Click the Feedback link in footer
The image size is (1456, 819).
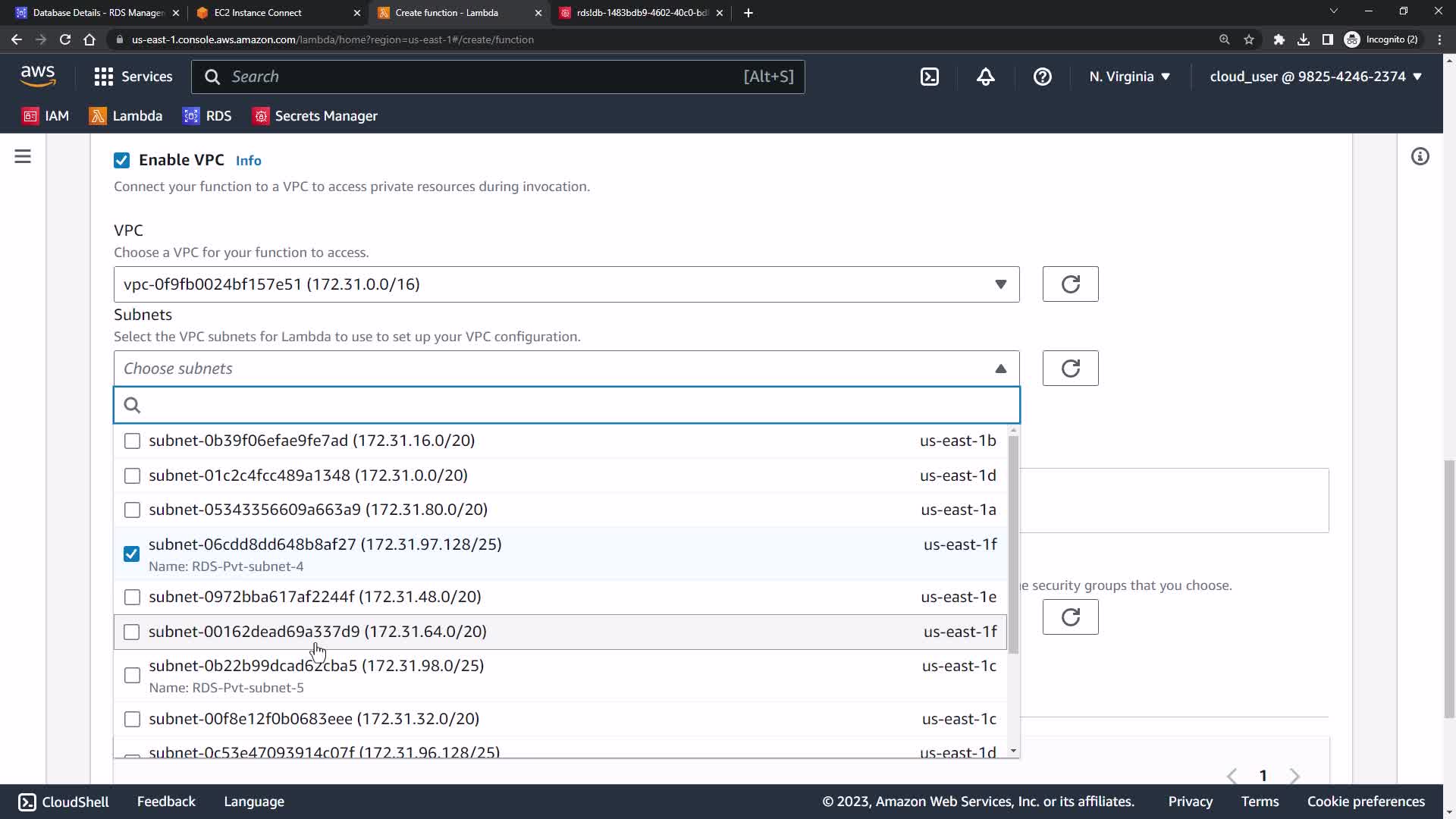166,802
